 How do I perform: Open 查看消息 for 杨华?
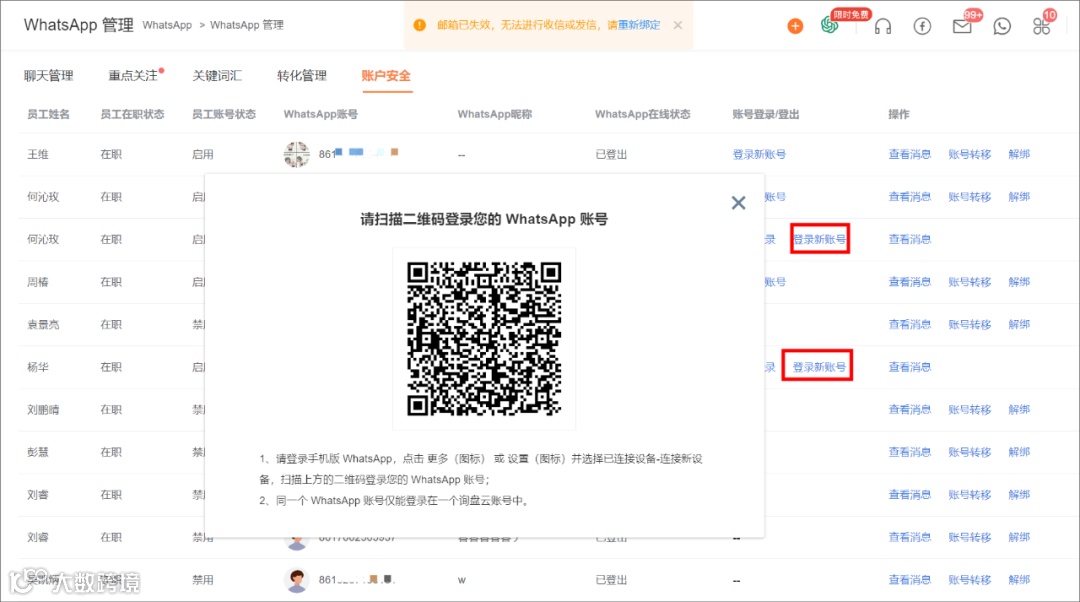pos(910,367)
